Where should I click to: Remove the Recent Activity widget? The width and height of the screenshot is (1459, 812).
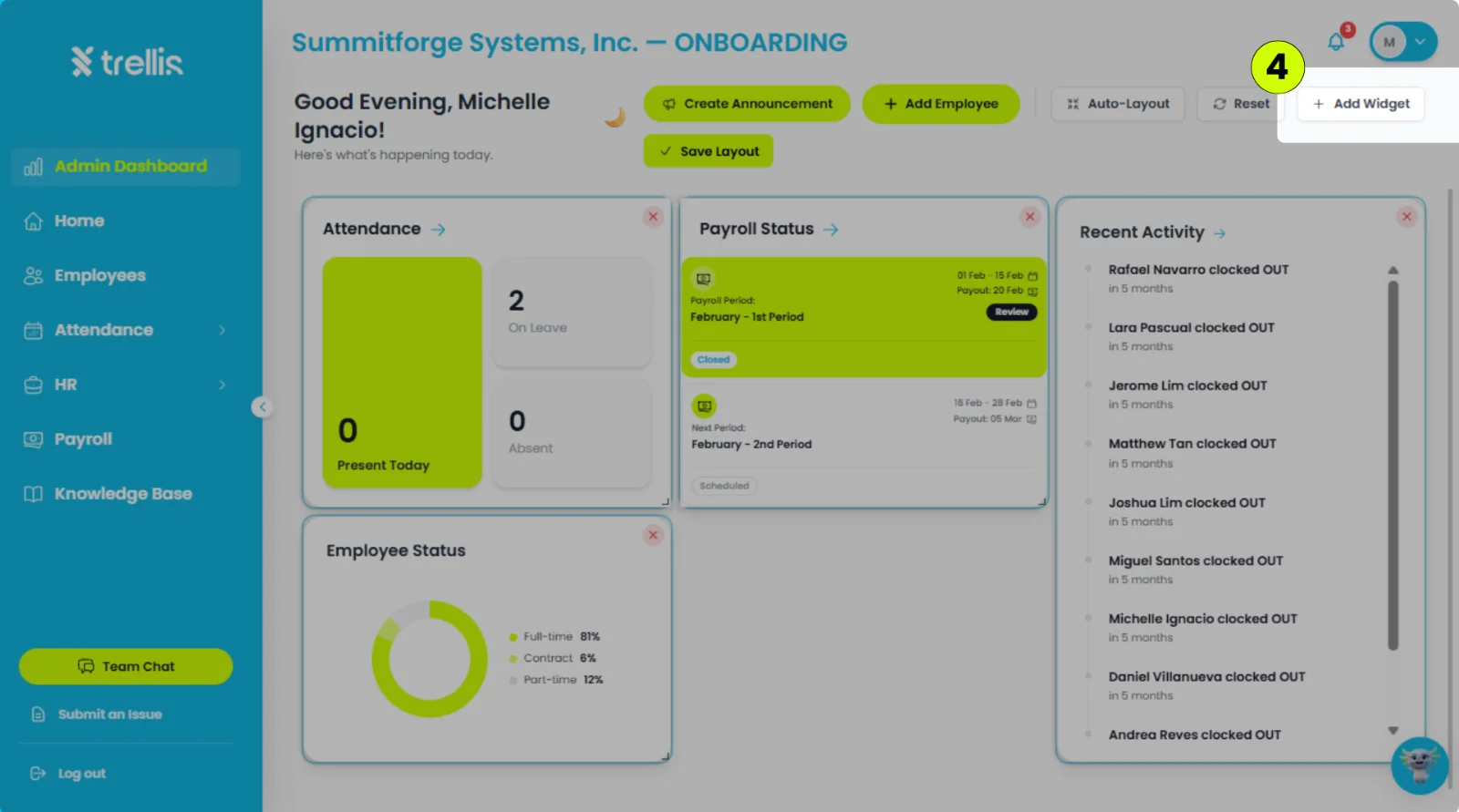[x=1406, y=216]
